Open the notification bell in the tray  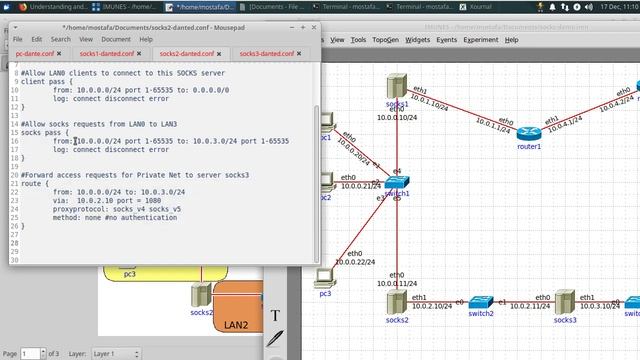point(552,7)
